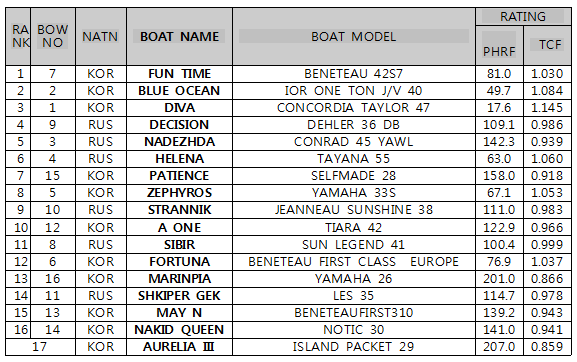Screen dimensions: 577x362
Task: Click the BOAT NAME column header
Action: [179, 36]
